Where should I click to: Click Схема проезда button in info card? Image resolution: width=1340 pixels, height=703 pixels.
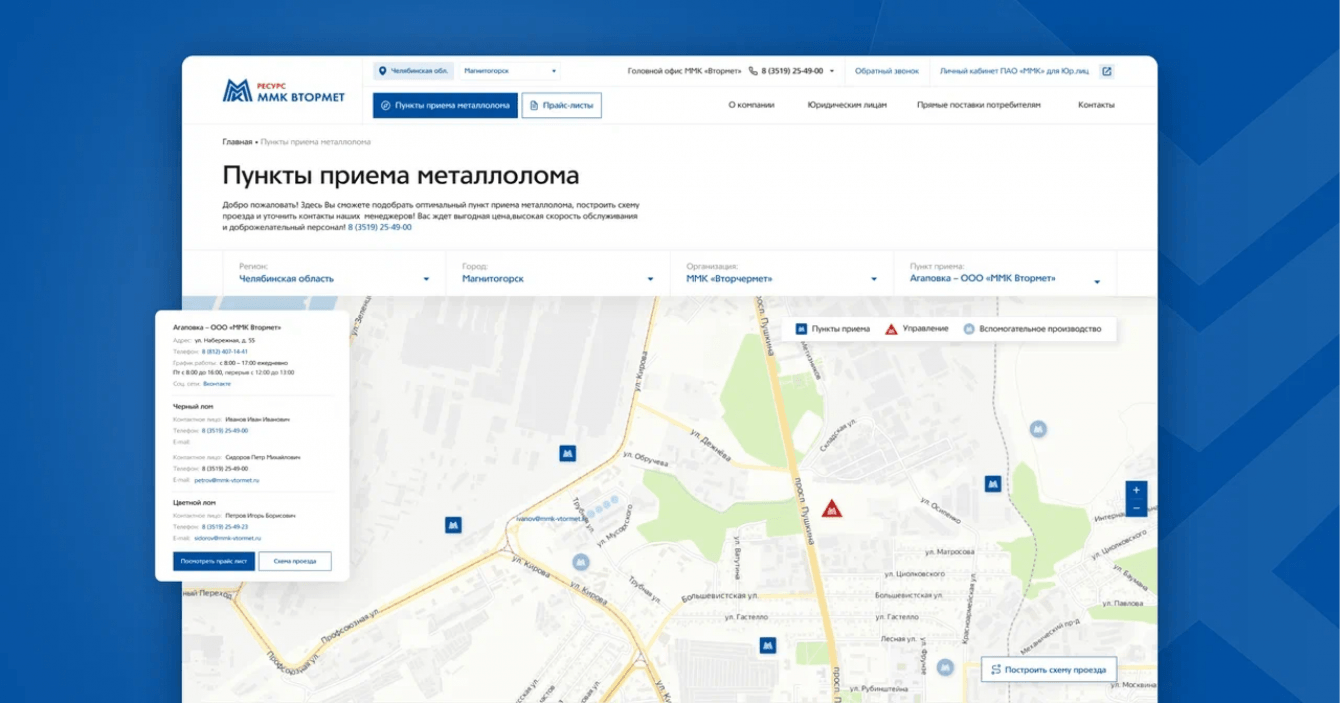295,561
